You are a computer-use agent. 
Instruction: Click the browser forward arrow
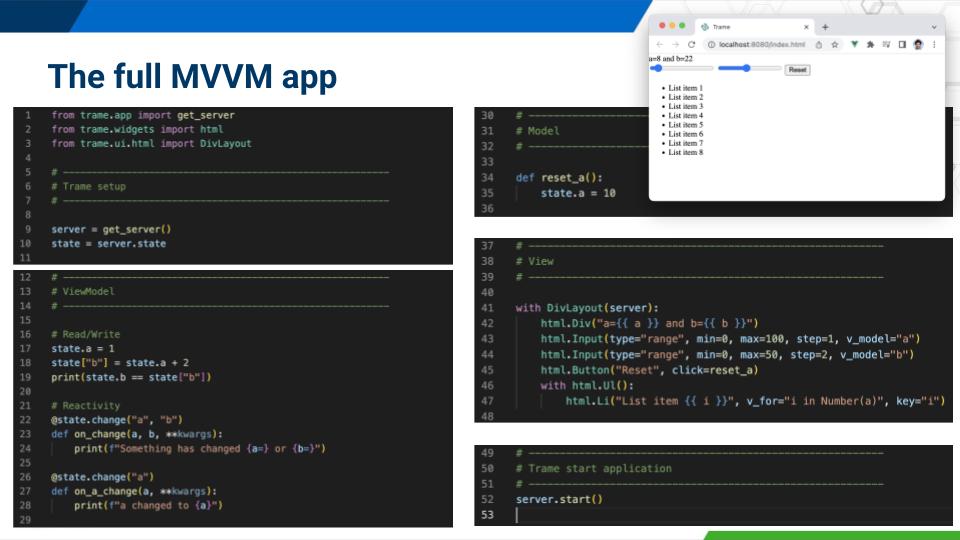(x=675, y=45)
